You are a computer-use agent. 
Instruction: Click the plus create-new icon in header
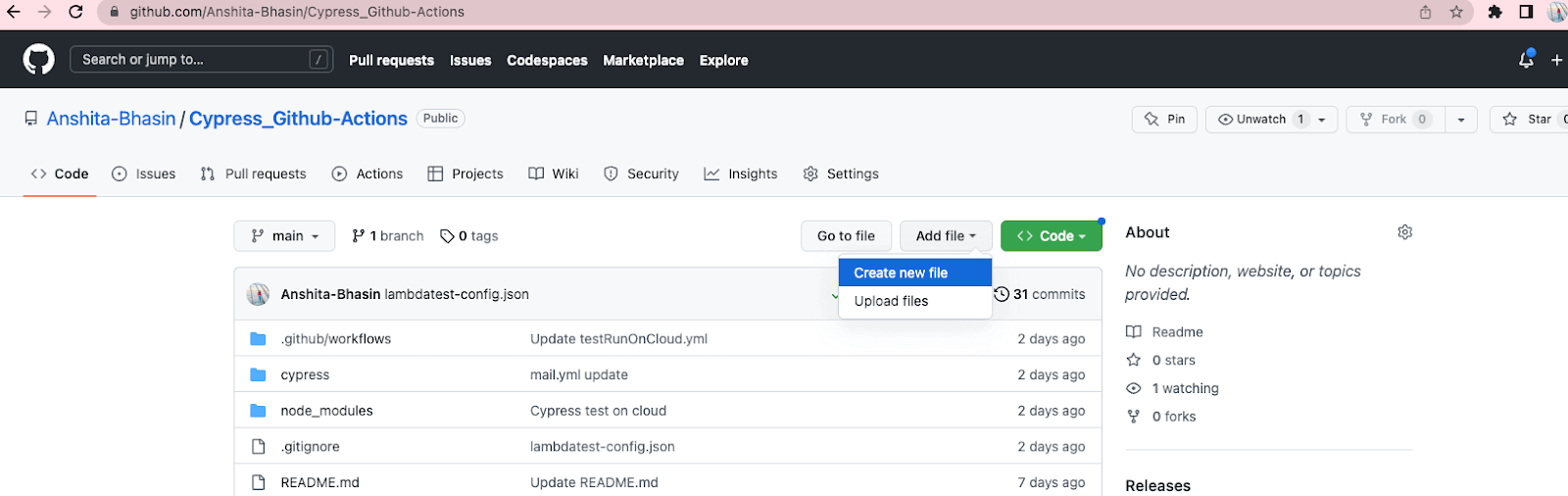(x=1556, y=60)
